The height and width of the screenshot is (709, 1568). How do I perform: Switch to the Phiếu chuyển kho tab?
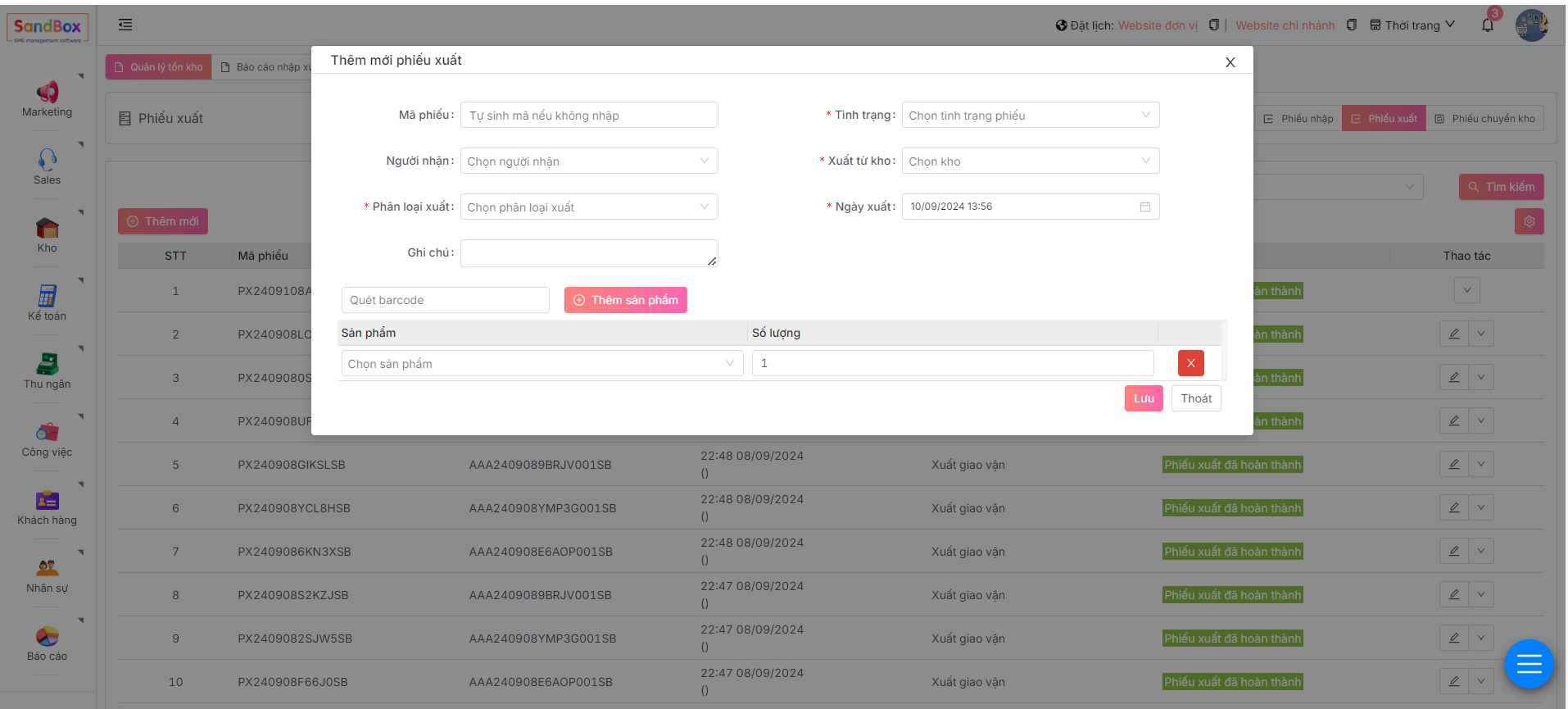click(1484, 119)
